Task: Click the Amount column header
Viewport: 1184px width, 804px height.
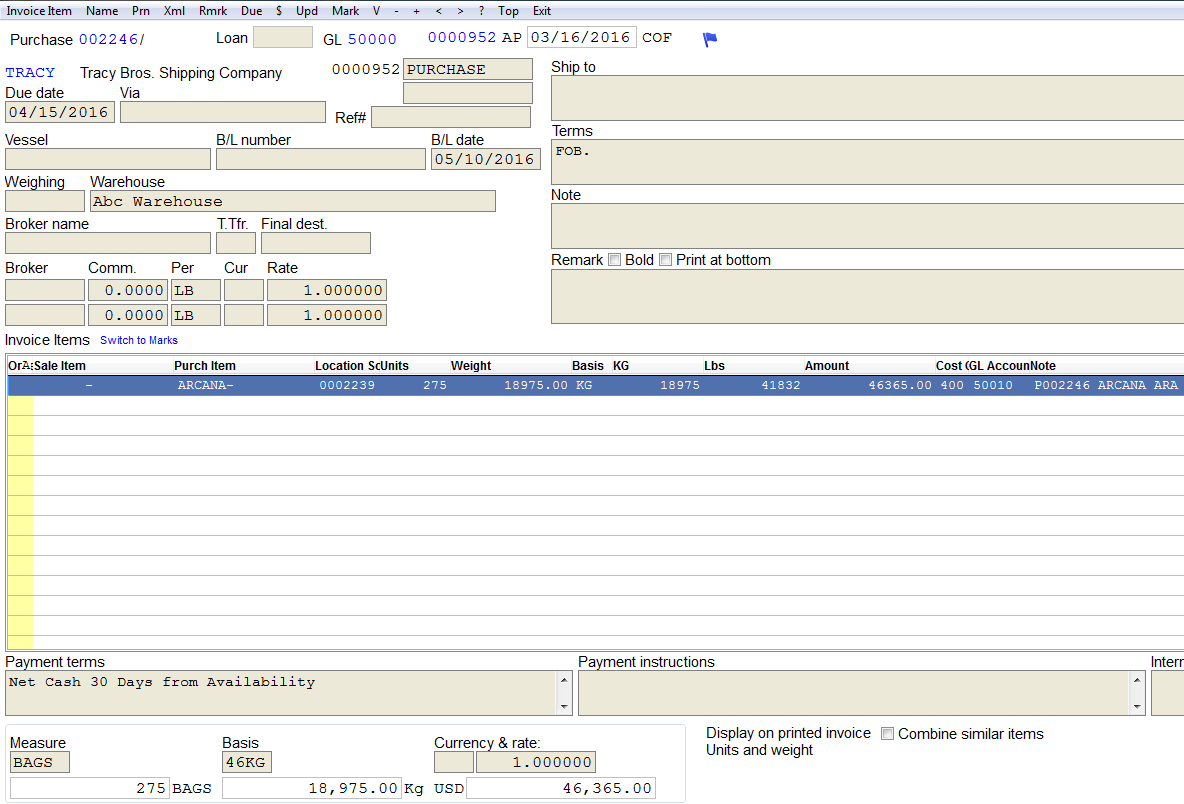Action: point(826,365)
